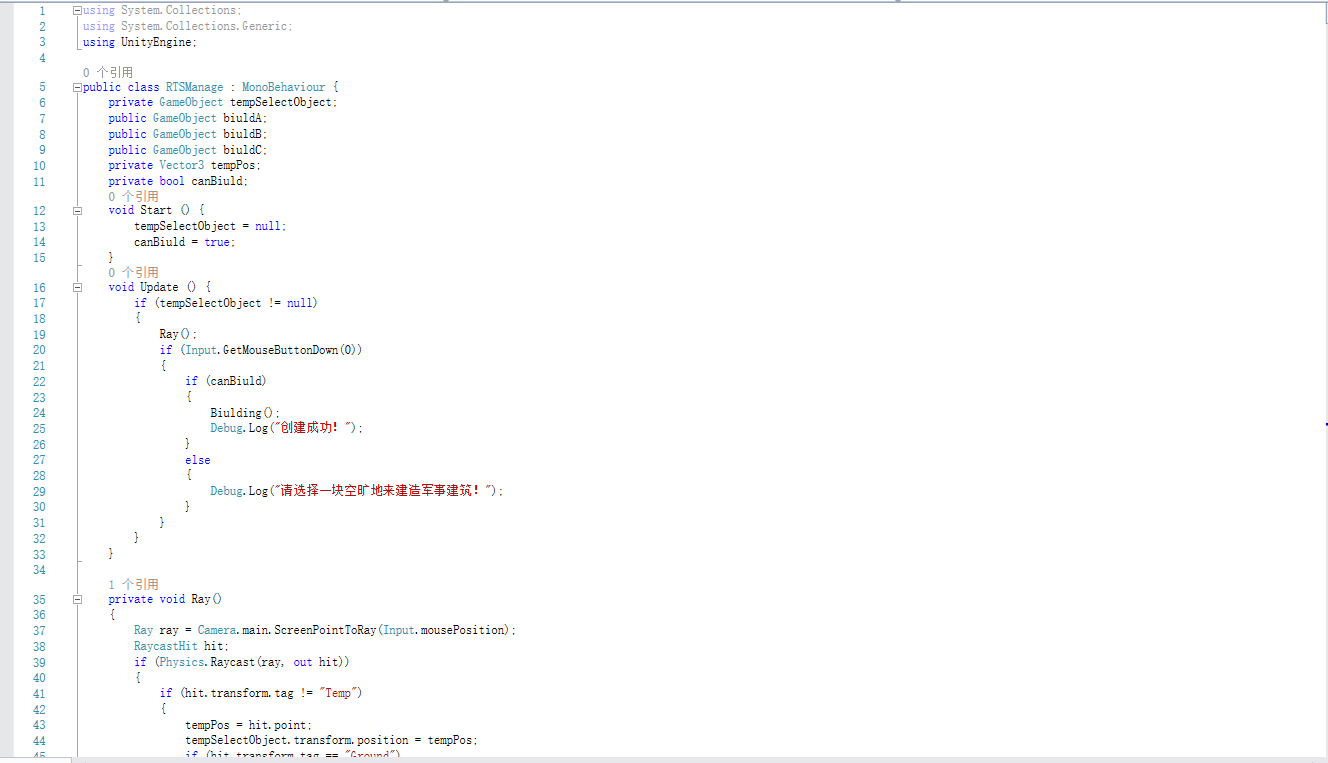Click the GetMouseButtonDown method call
The image size is (1328, 763).
(280, 350)
